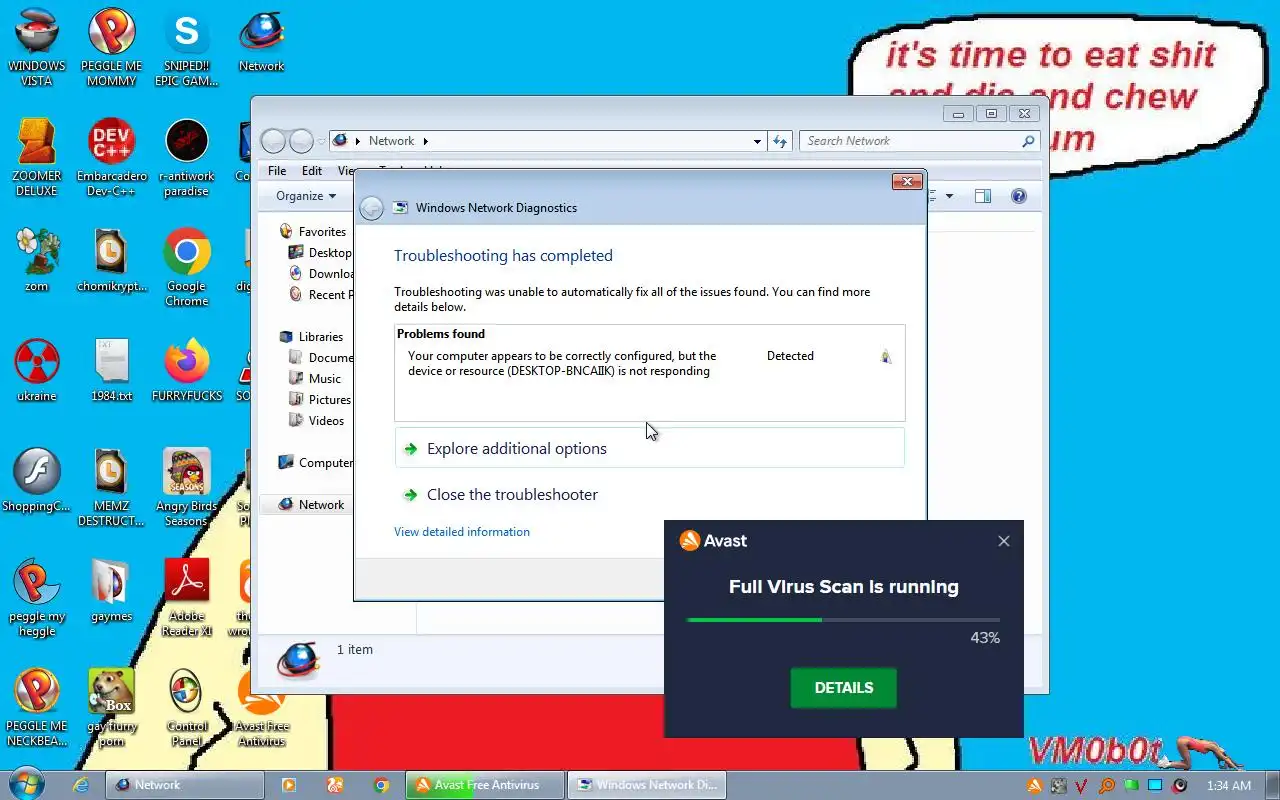Open the 1984.txt file
Viewport: 1280px width, 800px height.
pyautogui.click(x=111, y=370)
